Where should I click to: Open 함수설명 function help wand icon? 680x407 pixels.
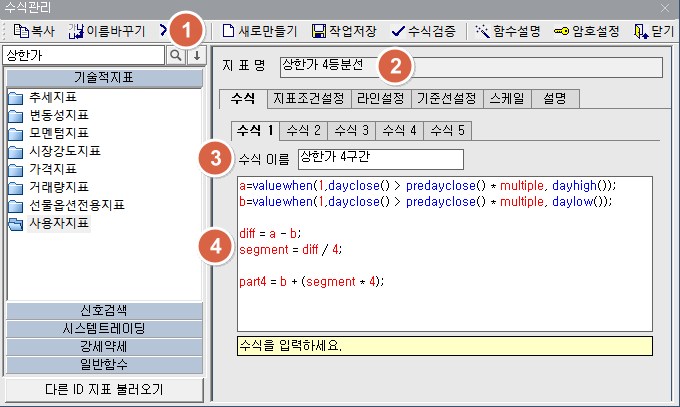tap(482, 31)
